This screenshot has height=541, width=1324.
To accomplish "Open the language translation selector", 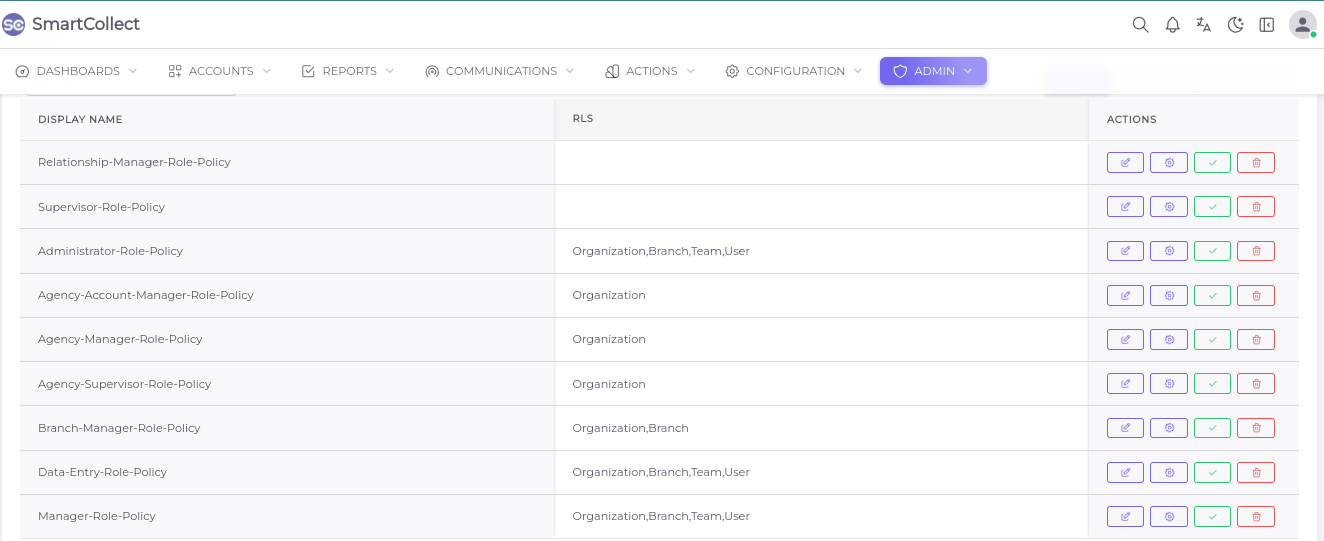I will [1204, 25].
